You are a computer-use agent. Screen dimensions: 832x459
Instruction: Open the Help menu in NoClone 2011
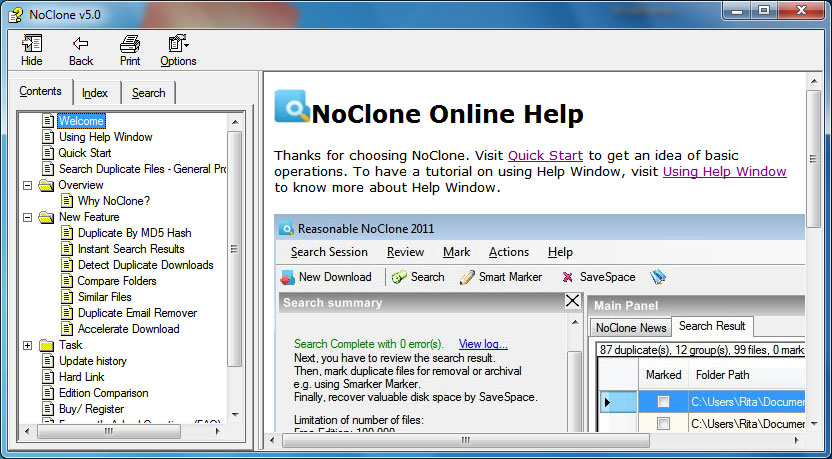tap(560, 252)
